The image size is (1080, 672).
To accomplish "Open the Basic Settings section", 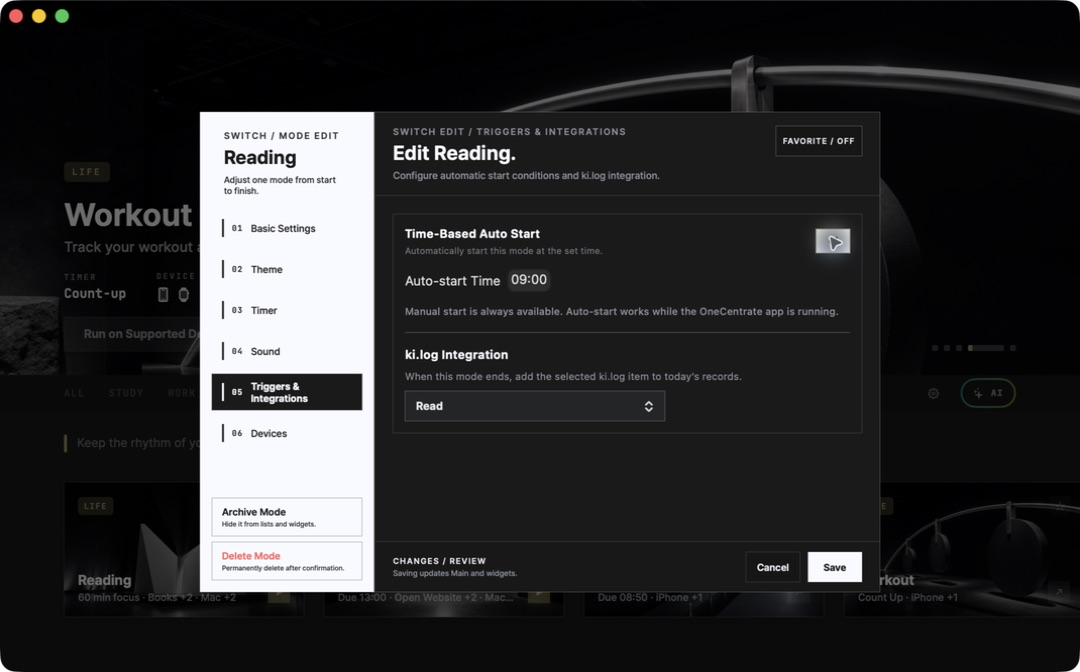I will [287, 229].
